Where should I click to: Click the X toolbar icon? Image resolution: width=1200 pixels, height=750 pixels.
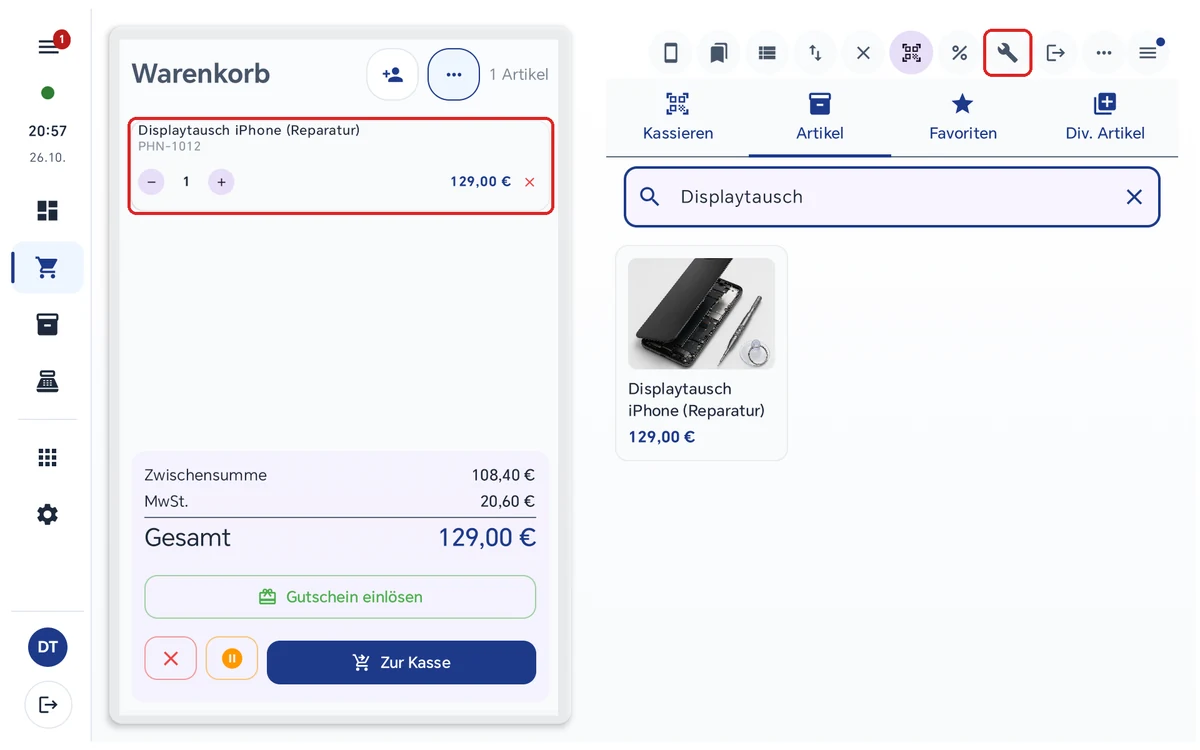click(863, 53)
